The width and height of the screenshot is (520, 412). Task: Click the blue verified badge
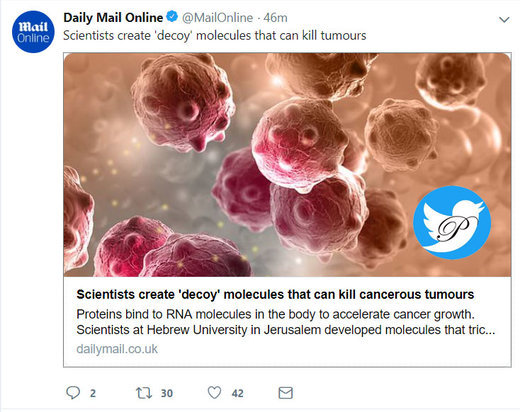click(172, 17)
